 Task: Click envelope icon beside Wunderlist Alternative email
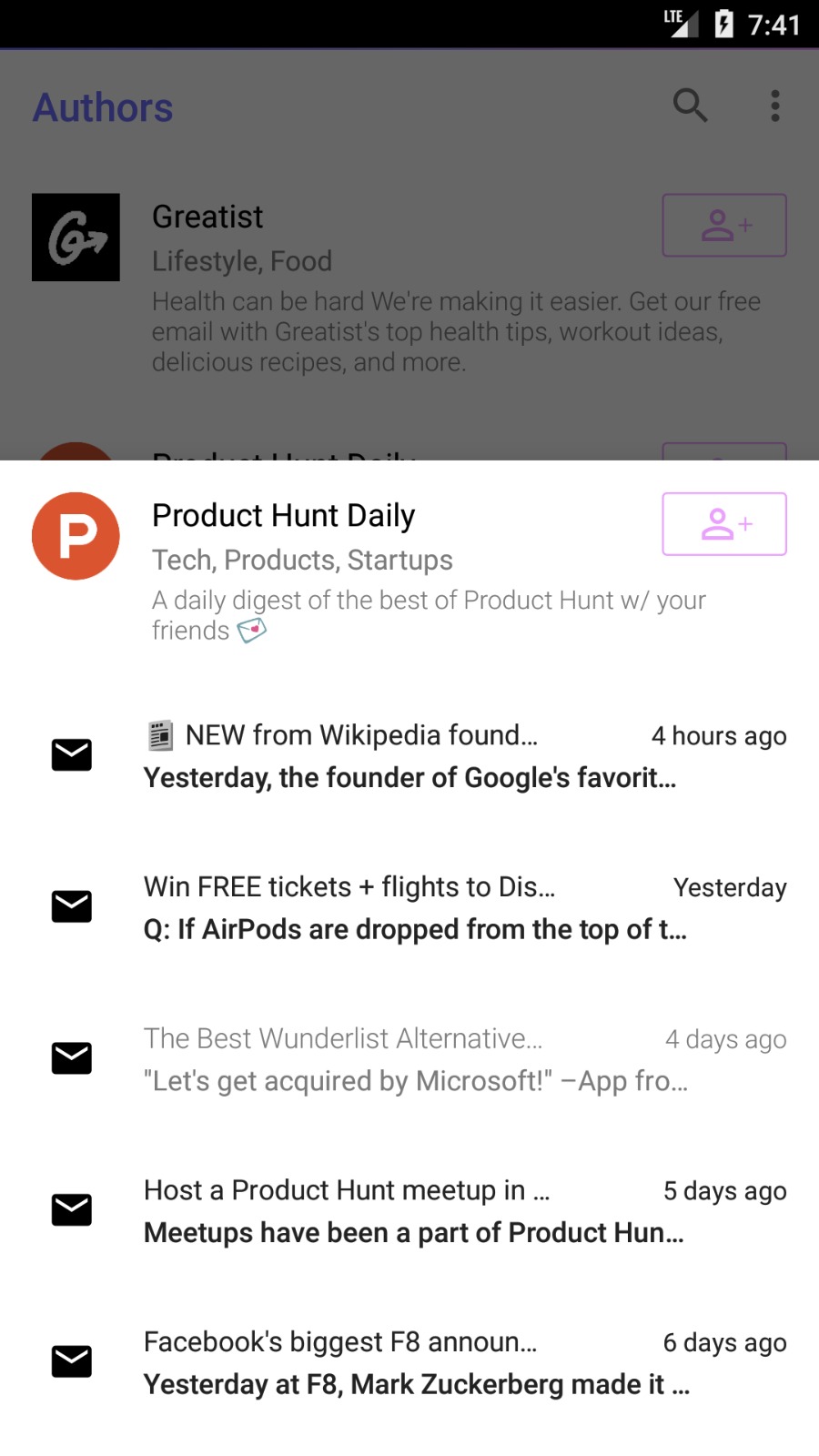coord(71,1058)
